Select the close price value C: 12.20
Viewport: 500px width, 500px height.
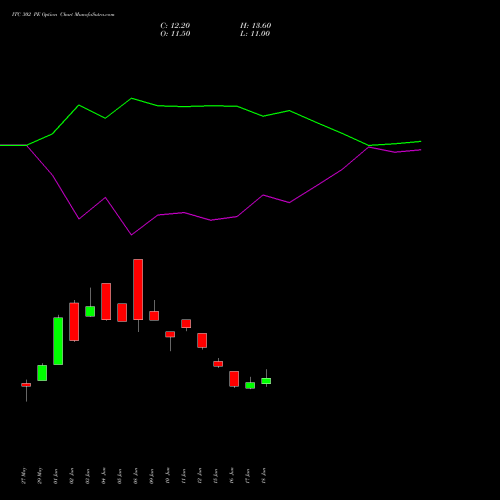point(175,26)
